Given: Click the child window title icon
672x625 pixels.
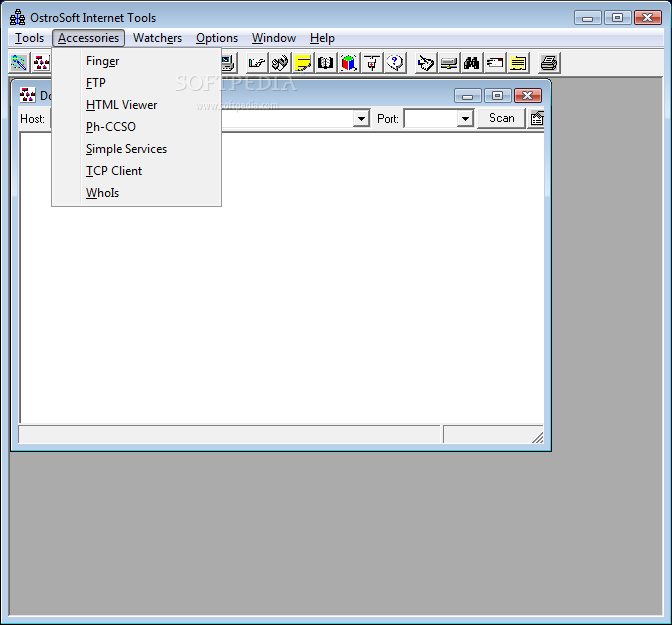Looking at the screenshot, I should coord(27,95).
